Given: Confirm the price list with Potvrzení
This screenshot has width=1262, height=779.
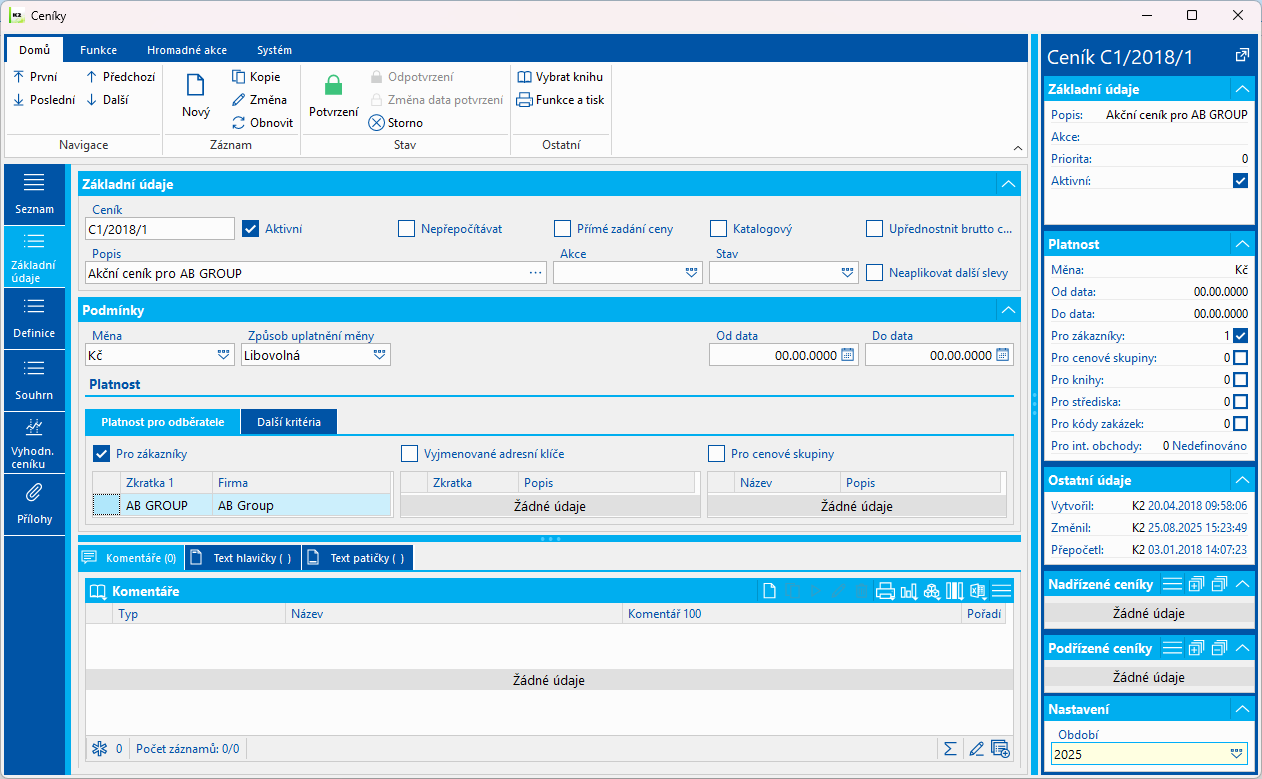Looking at the screenshot, I should tap(333, 98).
